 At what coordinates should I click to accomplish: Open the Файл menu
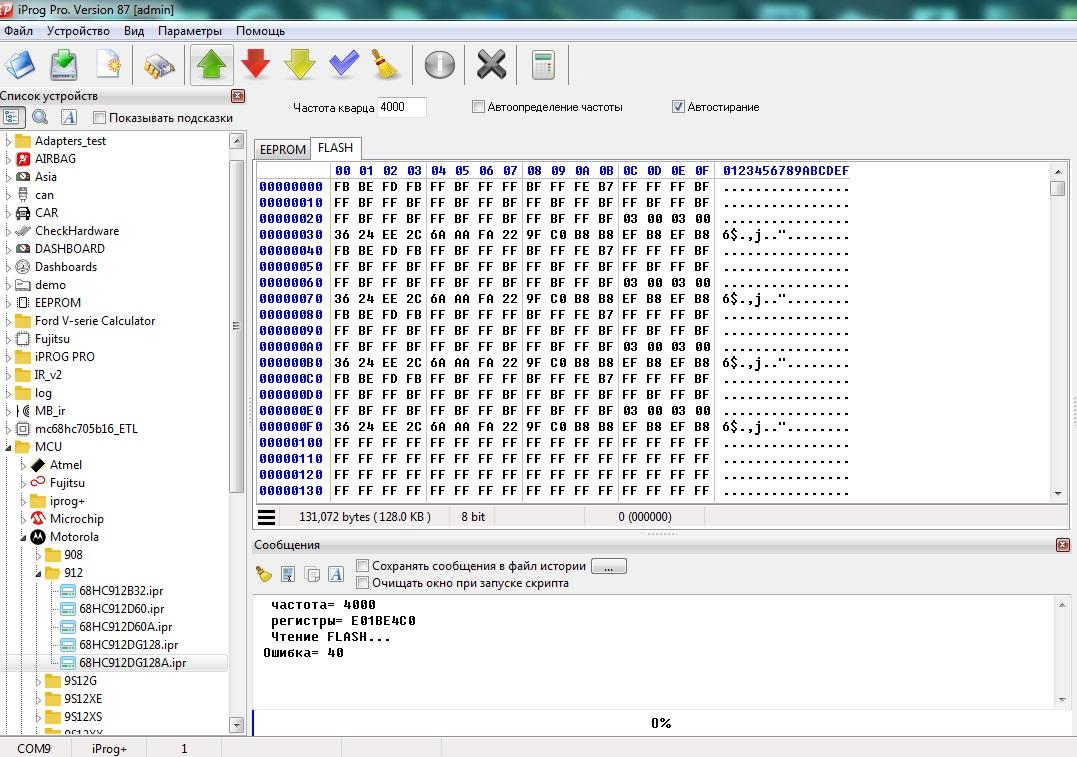click(x=19, y=31)
